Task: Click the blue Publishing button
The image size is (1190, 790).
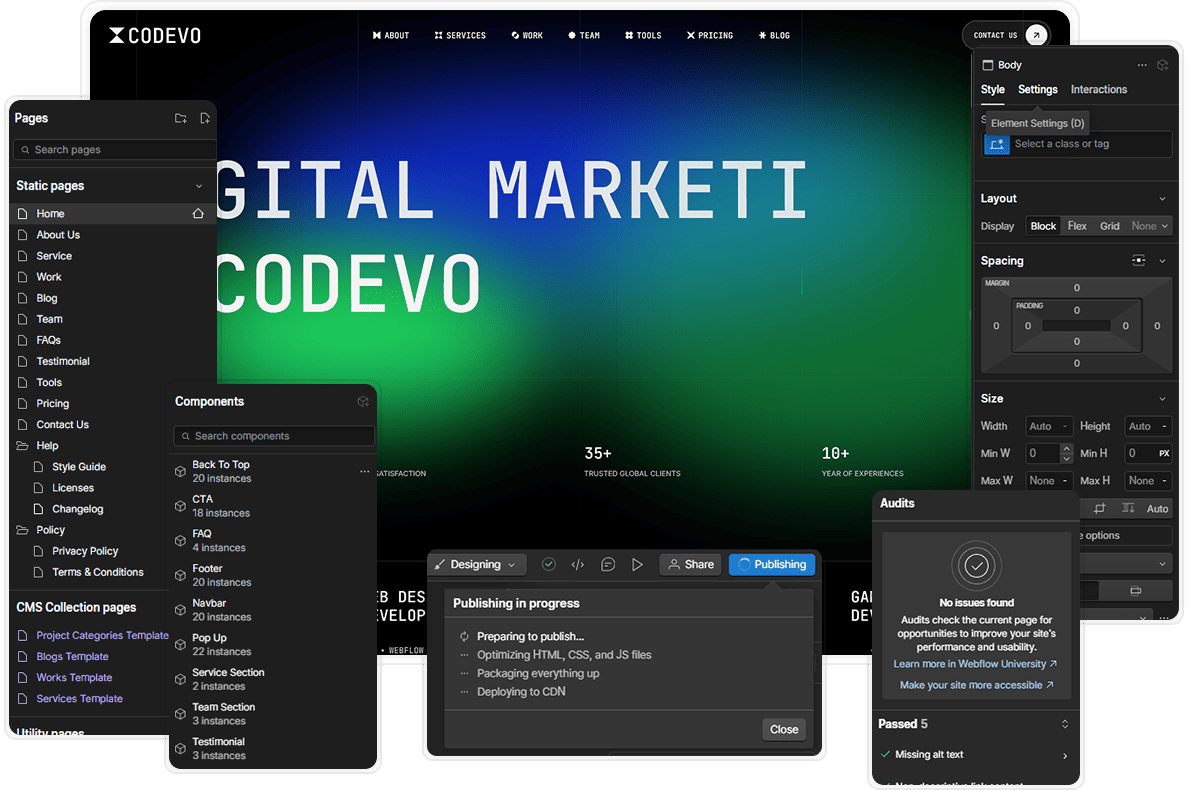Action: click(772, 565)
